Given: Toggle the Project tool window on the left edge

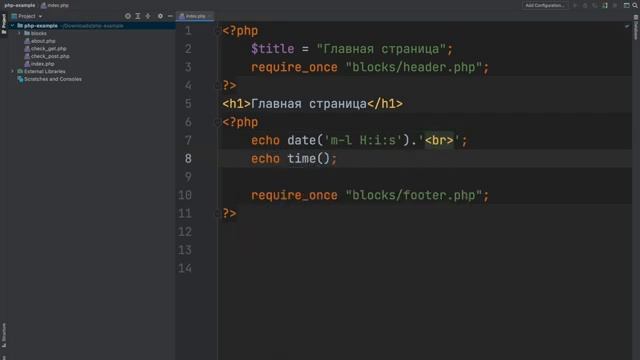Looking at the screenshot, I should pos(4,24).
